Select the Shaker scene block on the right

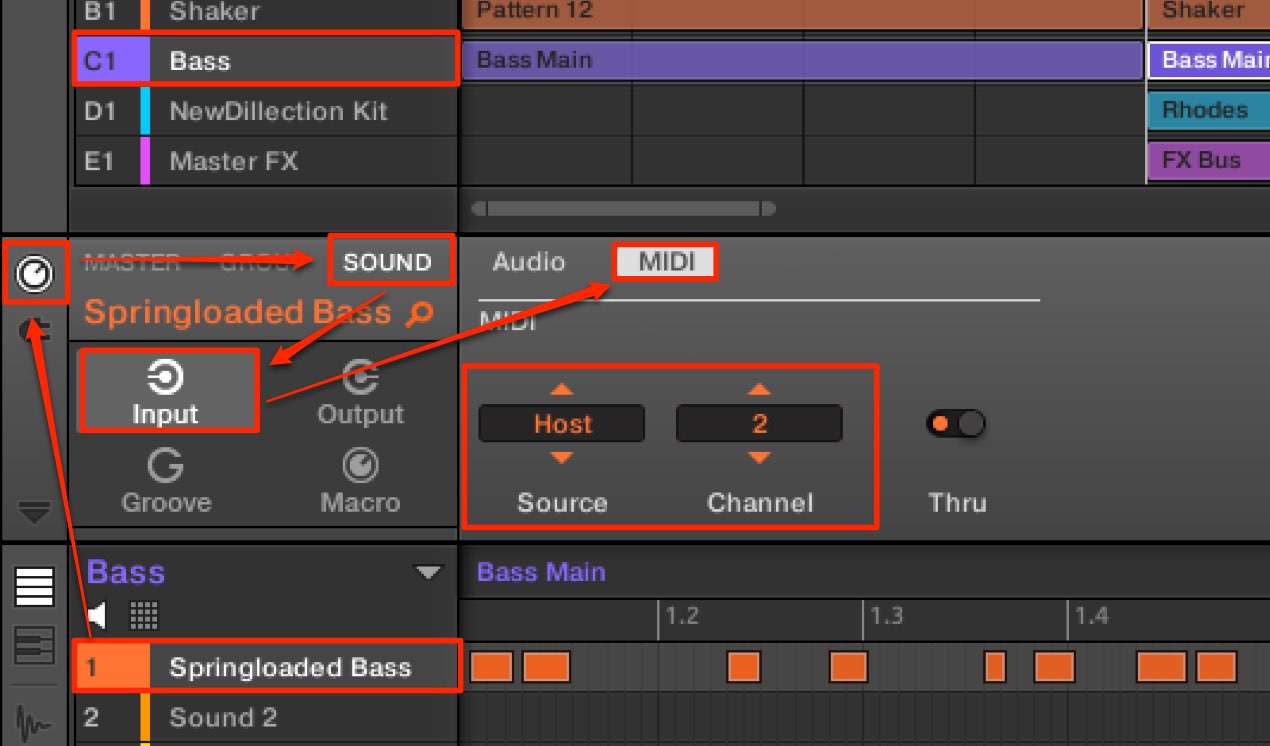(x=1209, y=13)
